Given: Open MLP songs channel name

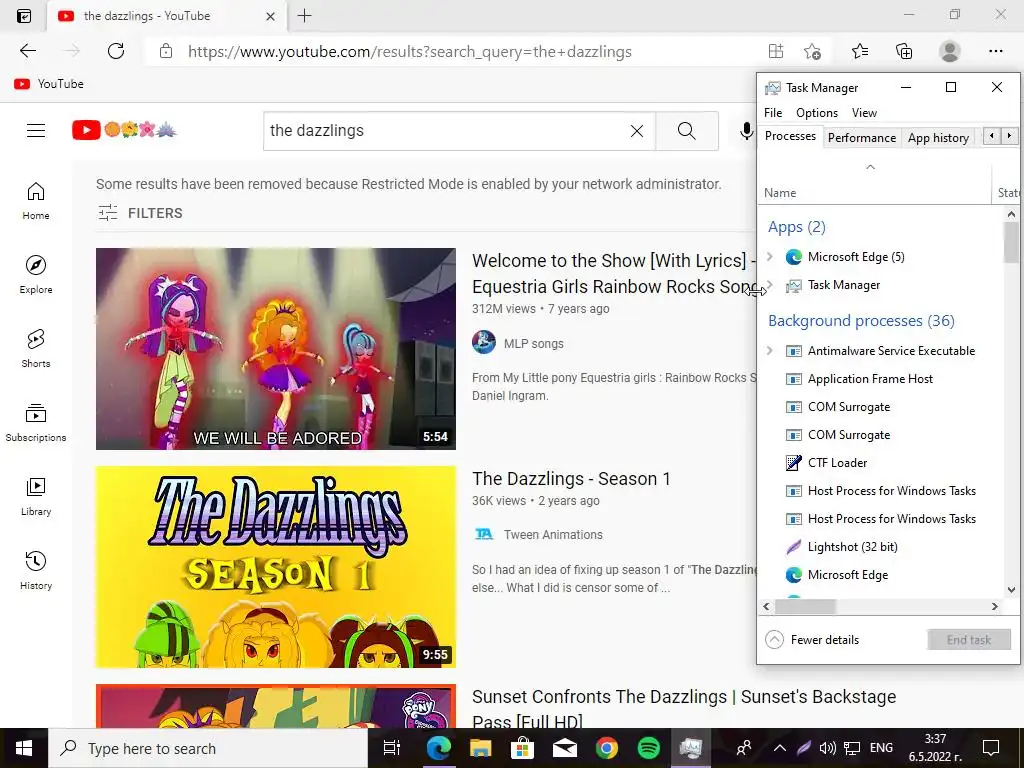Looking at the screenshot, I should [x=534, y=344].
